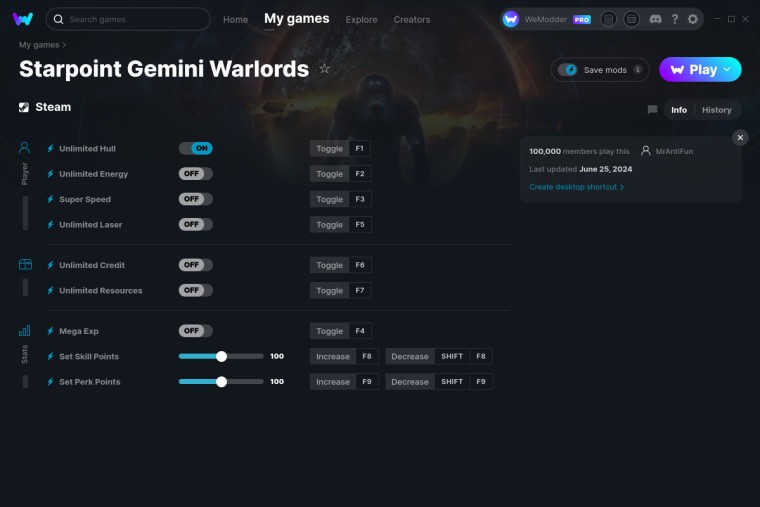Screen dimensions: 760x507
Task: Enable Unlimited Energy toggle
Action: click(x=196, y=174)
